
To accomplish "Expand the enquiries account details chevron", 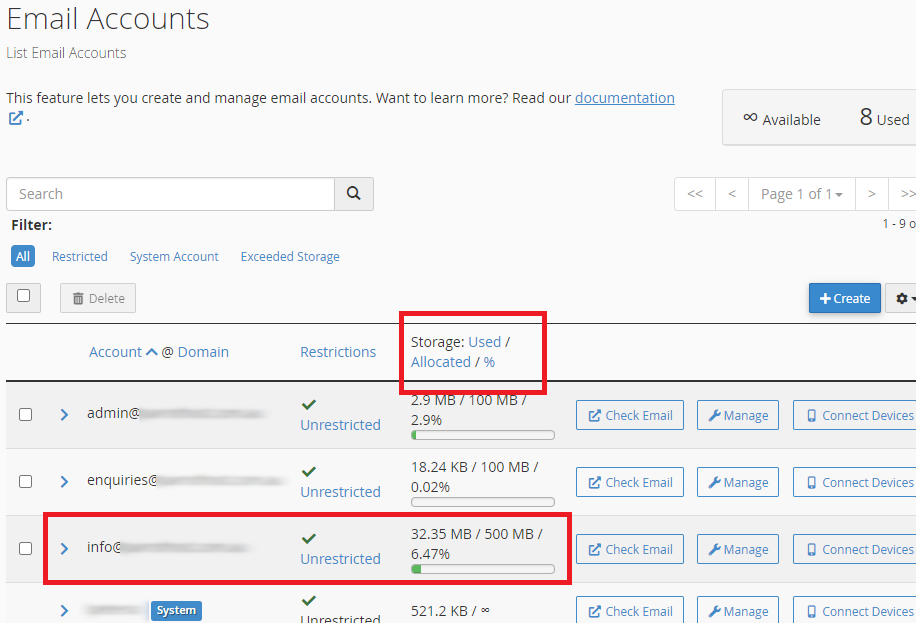I will [x=64, y=482].
